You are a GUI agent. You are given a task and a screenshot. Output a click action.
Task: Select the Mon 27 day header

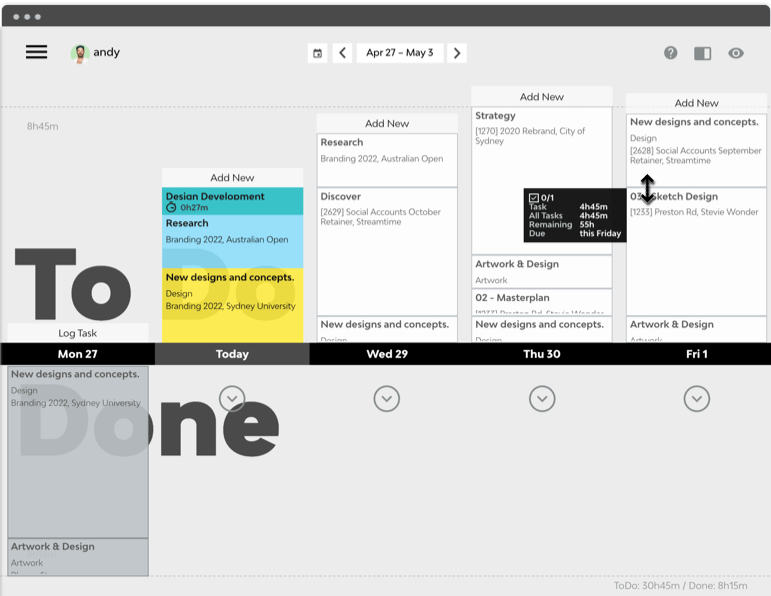(78, 354)
